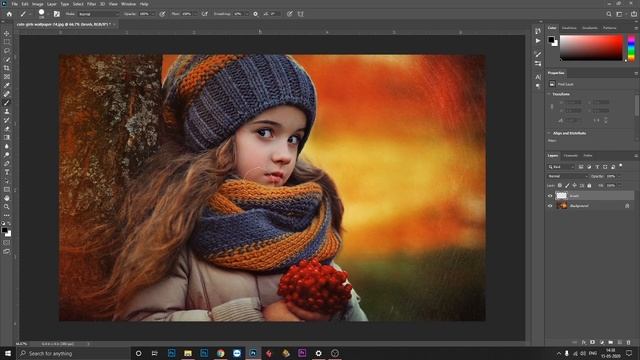Select the Pen tool
The image size is (640, 360).
pyautogui.click(x=7, y=163)
